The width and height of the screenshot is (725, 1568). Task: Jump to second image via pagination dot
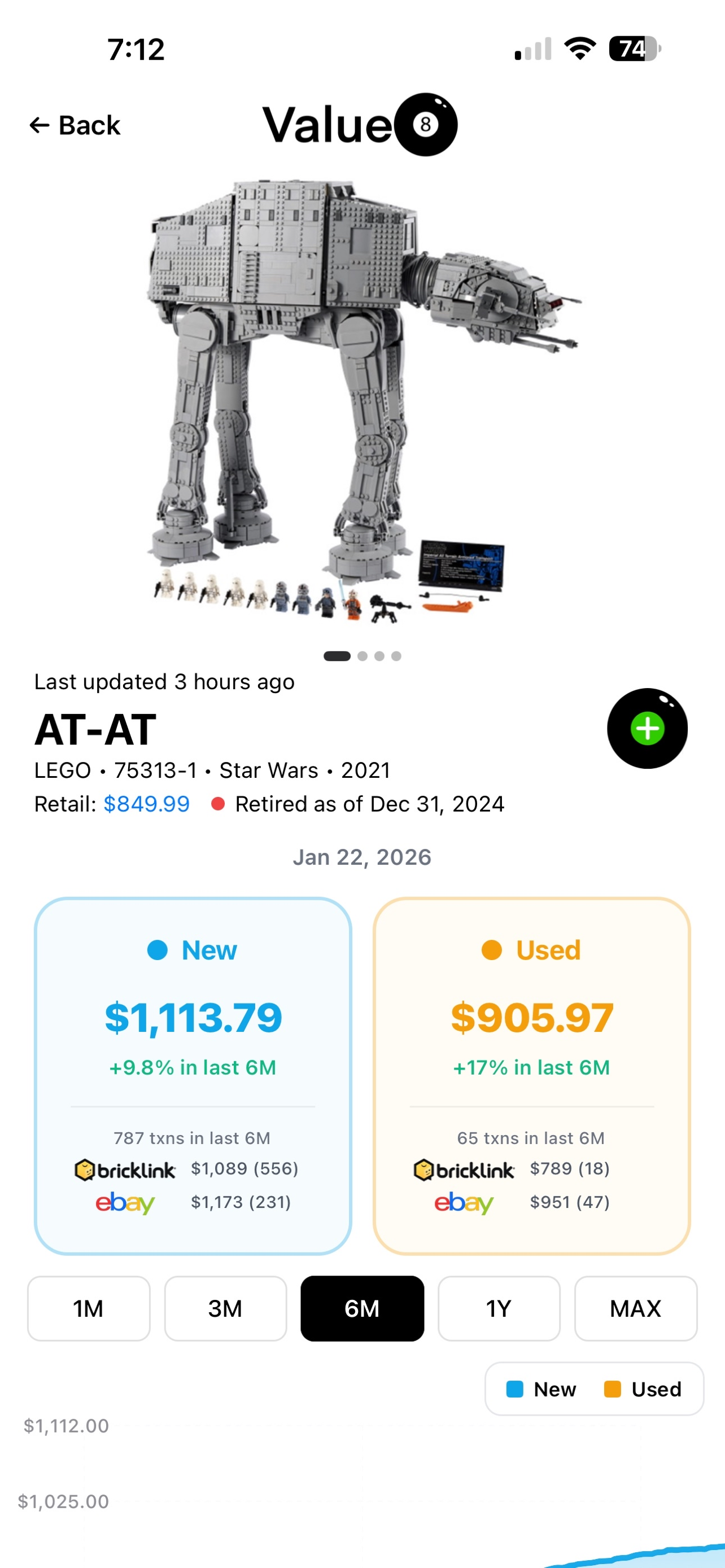pos(363,656)
